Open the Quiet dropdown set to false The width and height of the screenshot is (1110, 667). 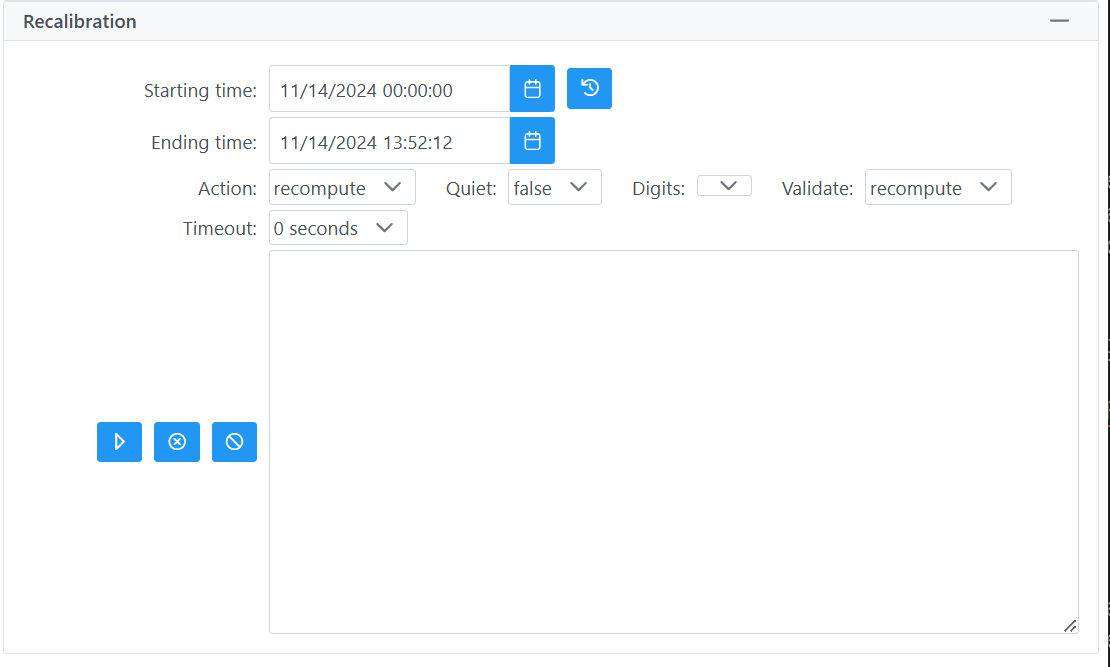coord(555,188)
